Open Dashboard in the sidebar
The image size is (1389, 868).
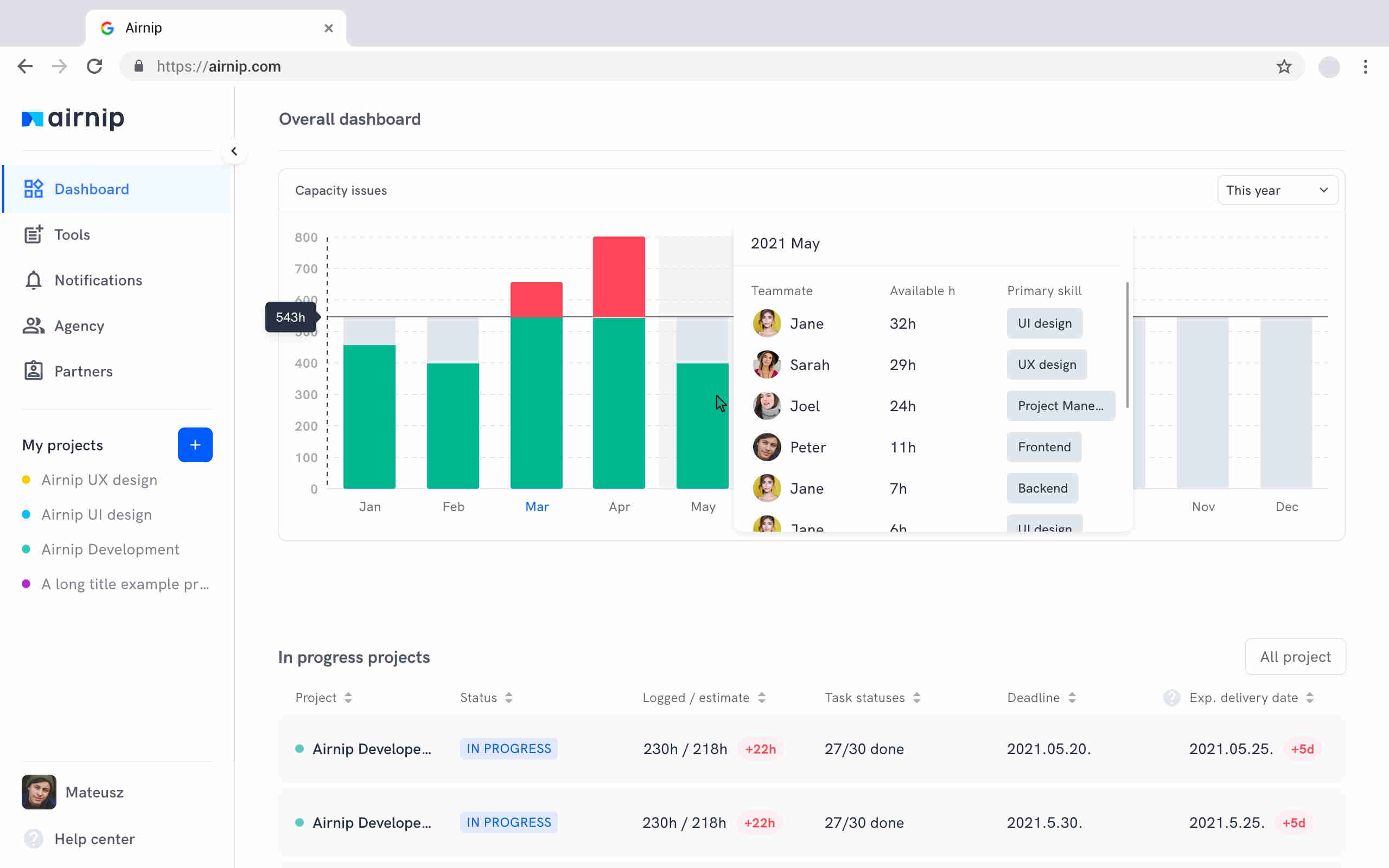(x=117, y=189)
